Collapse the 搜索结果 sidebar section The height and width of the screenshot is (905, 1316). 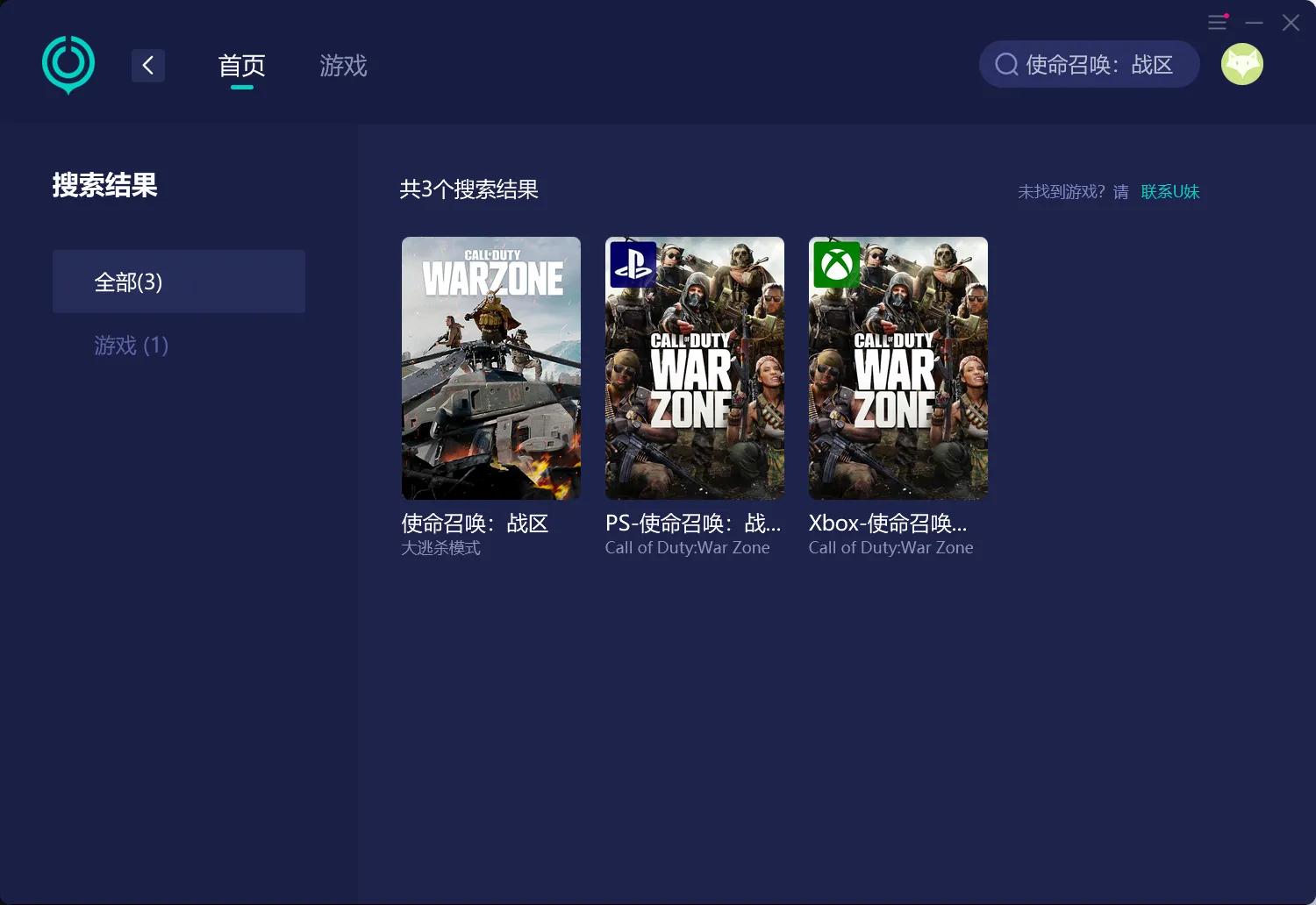(105, 186)
